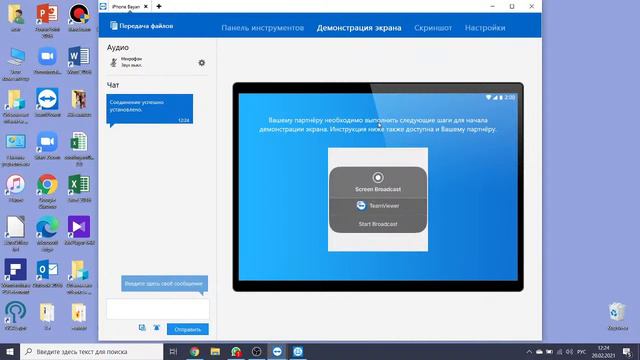Click the file transfer icon in chat
The height and width of the screenshot is (360, 640).
pos(142,328)
